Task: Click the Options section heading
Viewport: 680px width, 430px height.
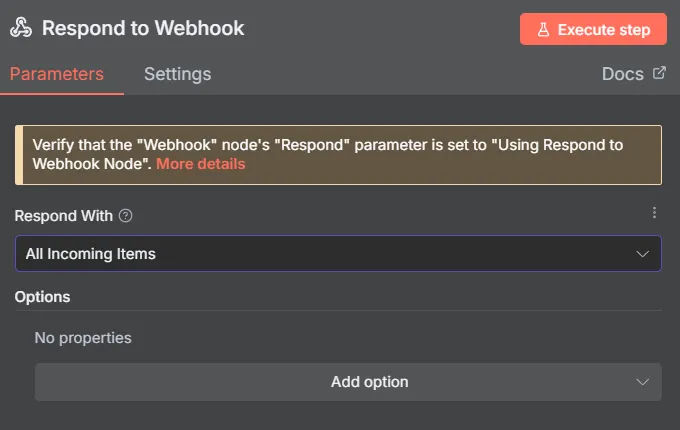Action: click(x=43, y=297)
